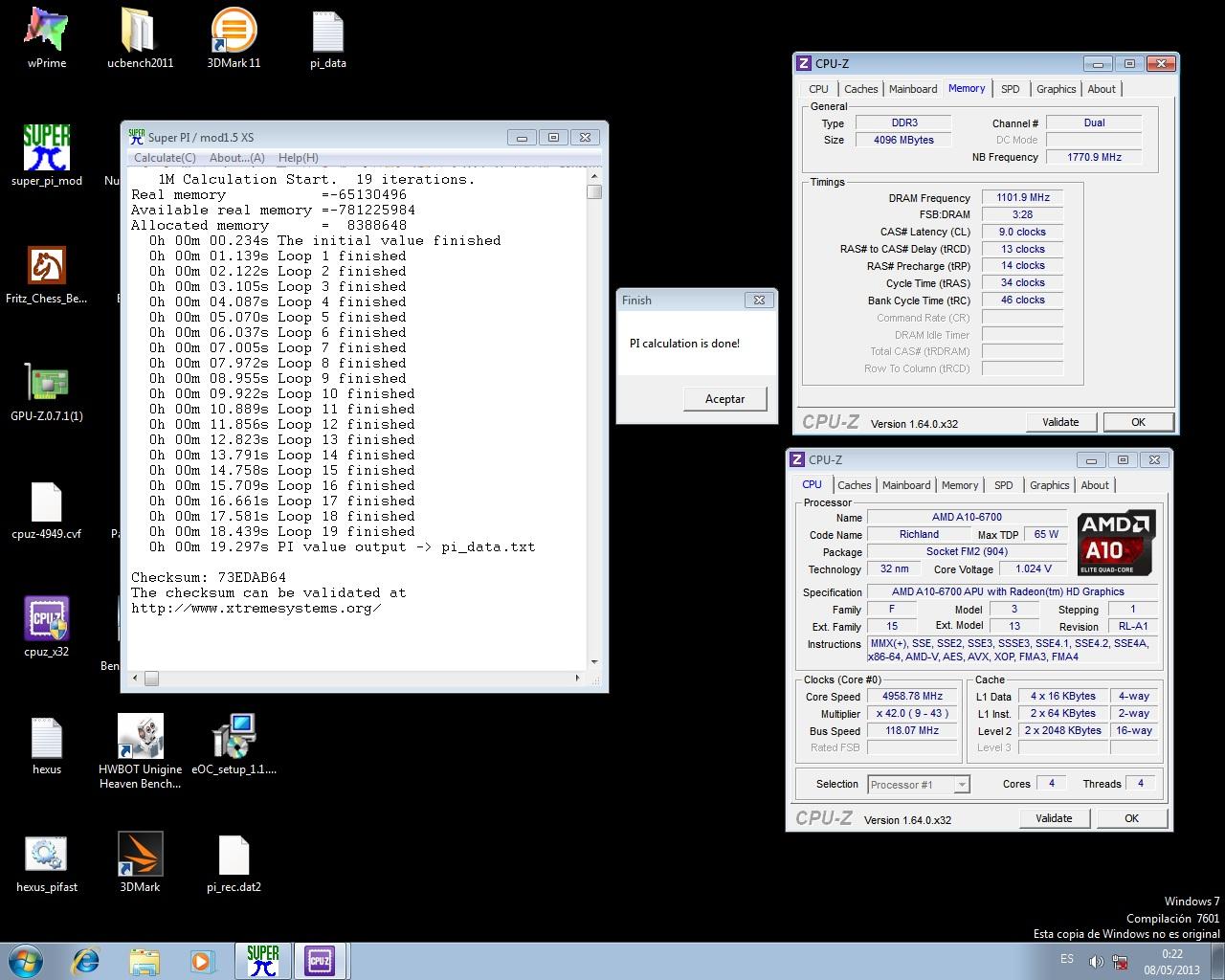Click the AMD A10 logo in CPU-Z
Screen dimensions: 1225x980
coord(1116,542)
